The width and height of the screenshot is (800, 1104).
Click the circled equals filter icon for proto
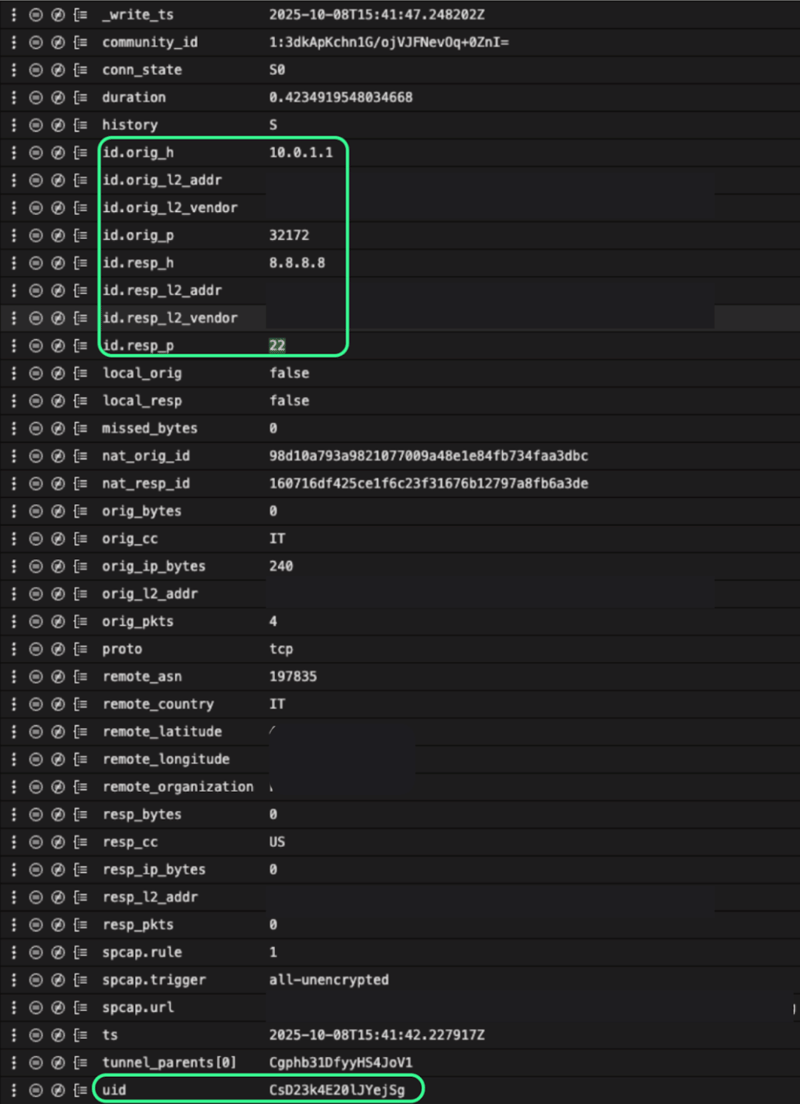tap(35, 649)
